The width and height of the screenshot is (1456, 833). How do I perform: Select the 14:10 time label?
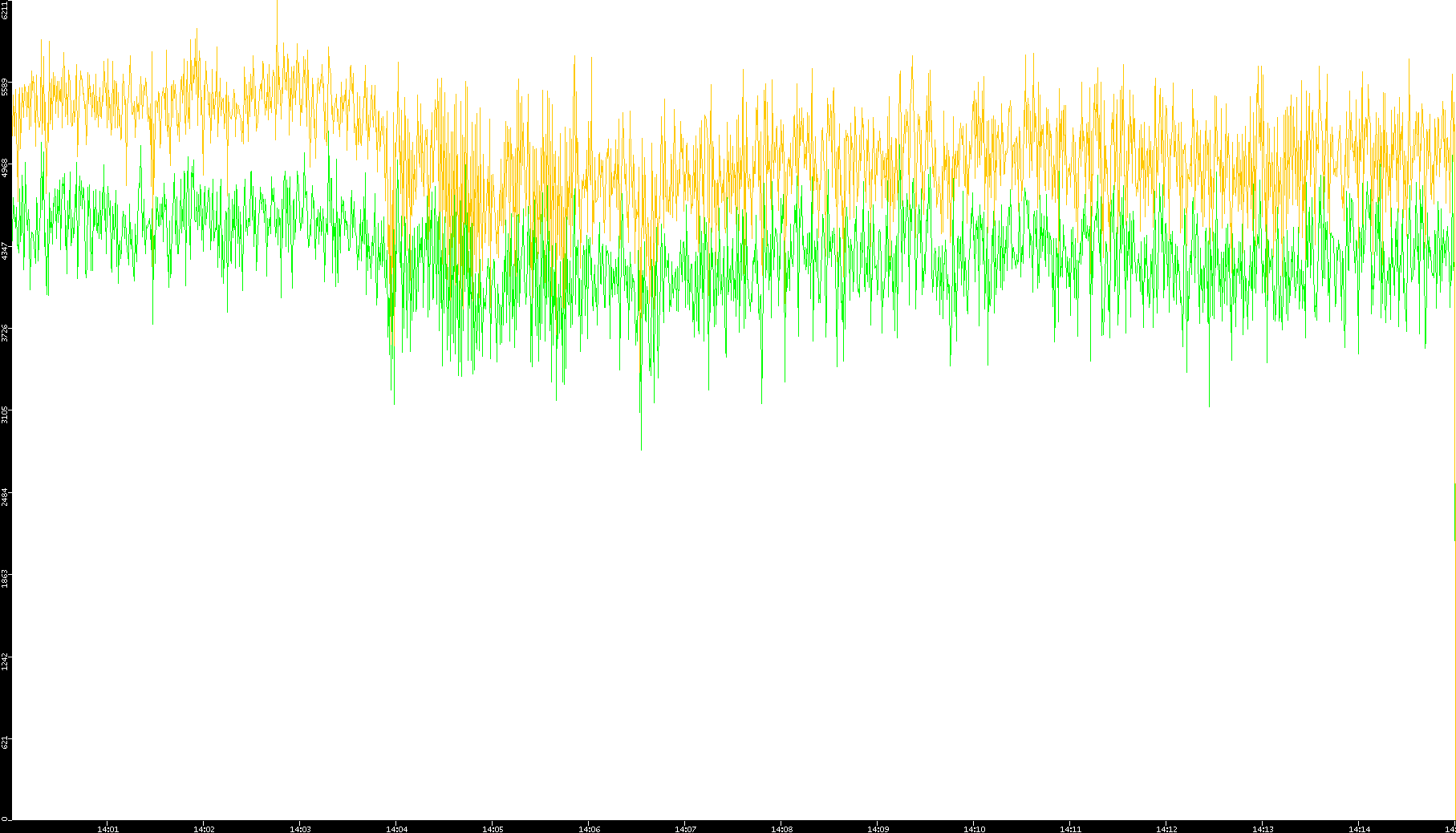click(x=974, y=829)
